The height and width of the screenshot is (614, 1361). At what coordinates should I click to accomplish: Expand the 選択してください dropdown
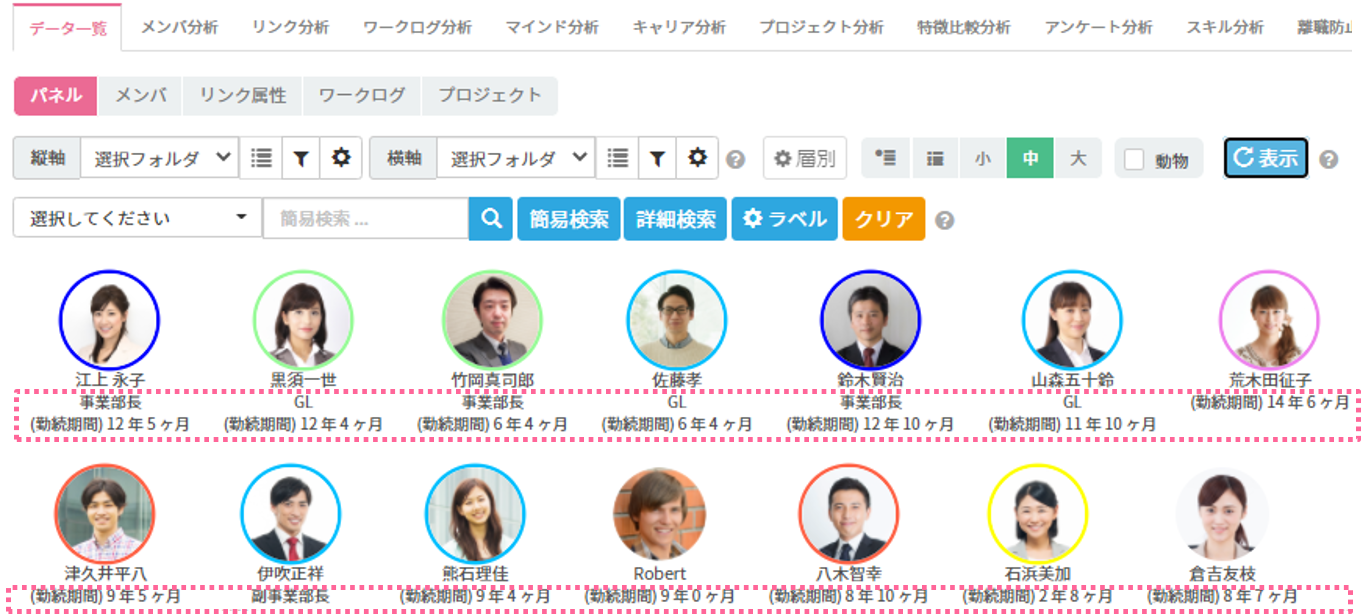[x=137, y=219]
